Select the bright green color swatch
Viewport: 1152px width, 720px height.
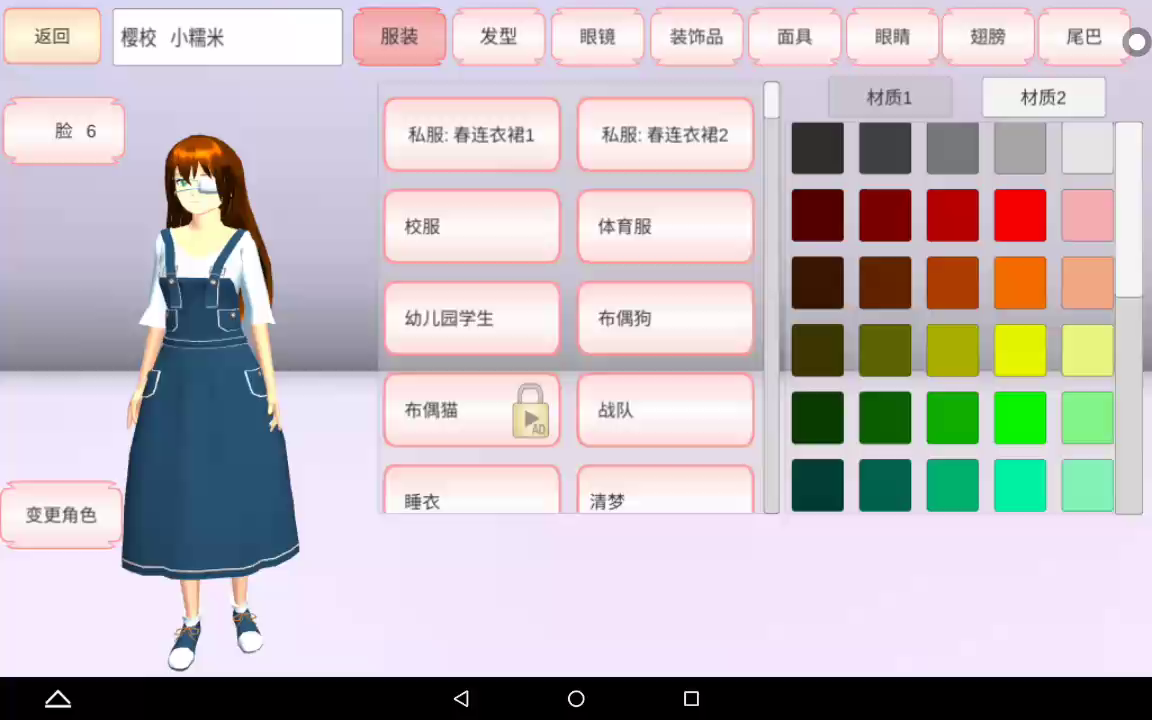point(1020,418)
